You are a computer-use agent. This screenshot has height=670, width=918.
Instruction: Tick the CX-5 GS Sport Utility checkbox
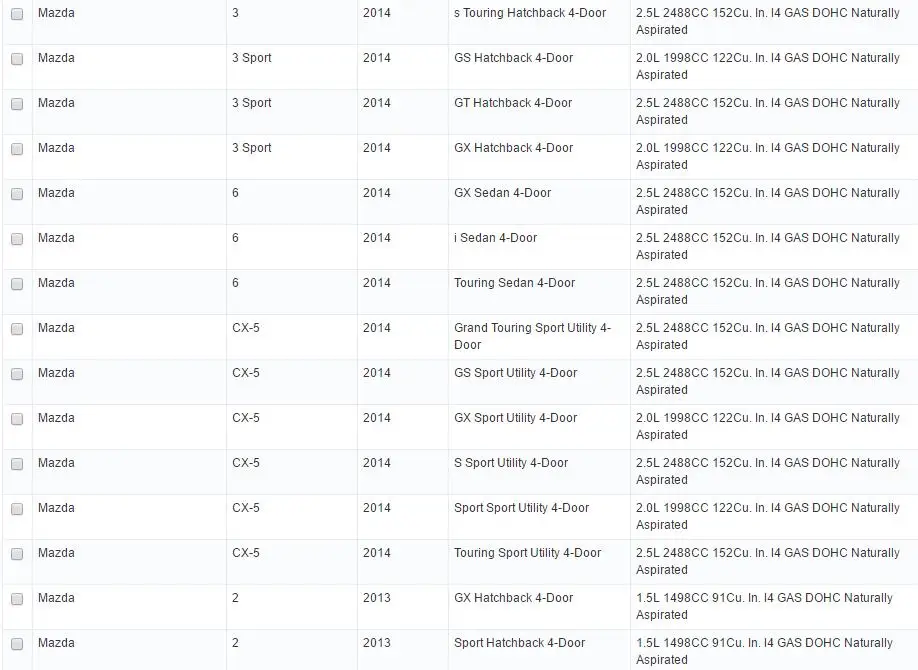click(17, 374)
